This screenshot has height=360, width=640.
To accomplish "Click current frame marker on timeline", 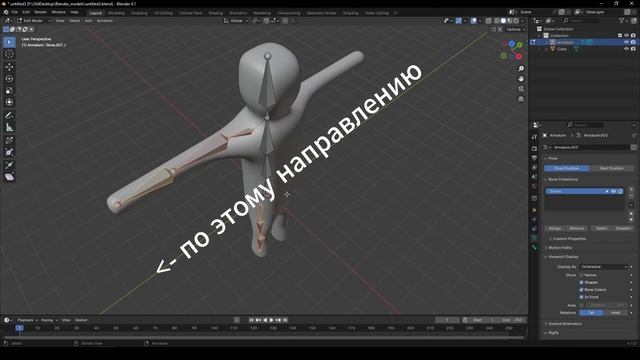I will 19,328.
